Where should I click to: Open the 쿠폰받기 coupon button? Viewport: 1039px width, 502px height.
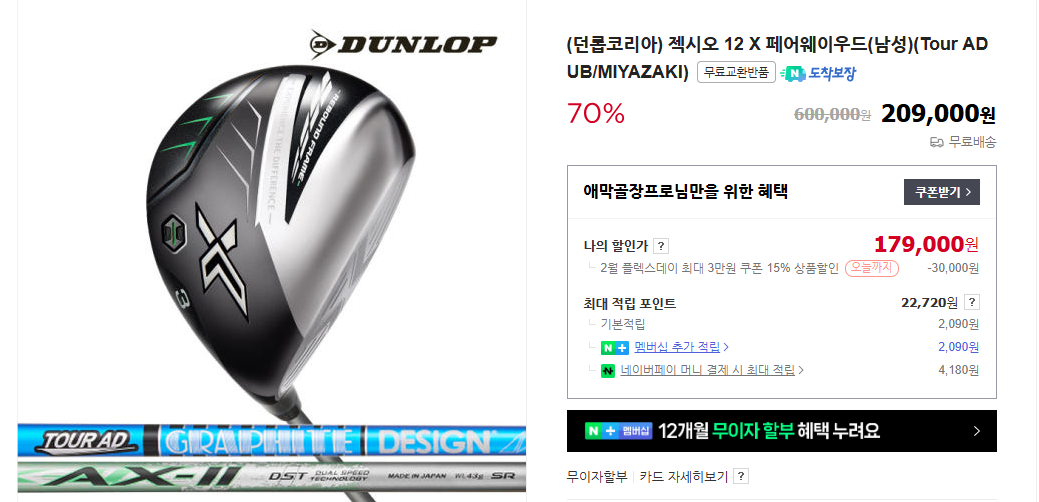pos(942,192)
